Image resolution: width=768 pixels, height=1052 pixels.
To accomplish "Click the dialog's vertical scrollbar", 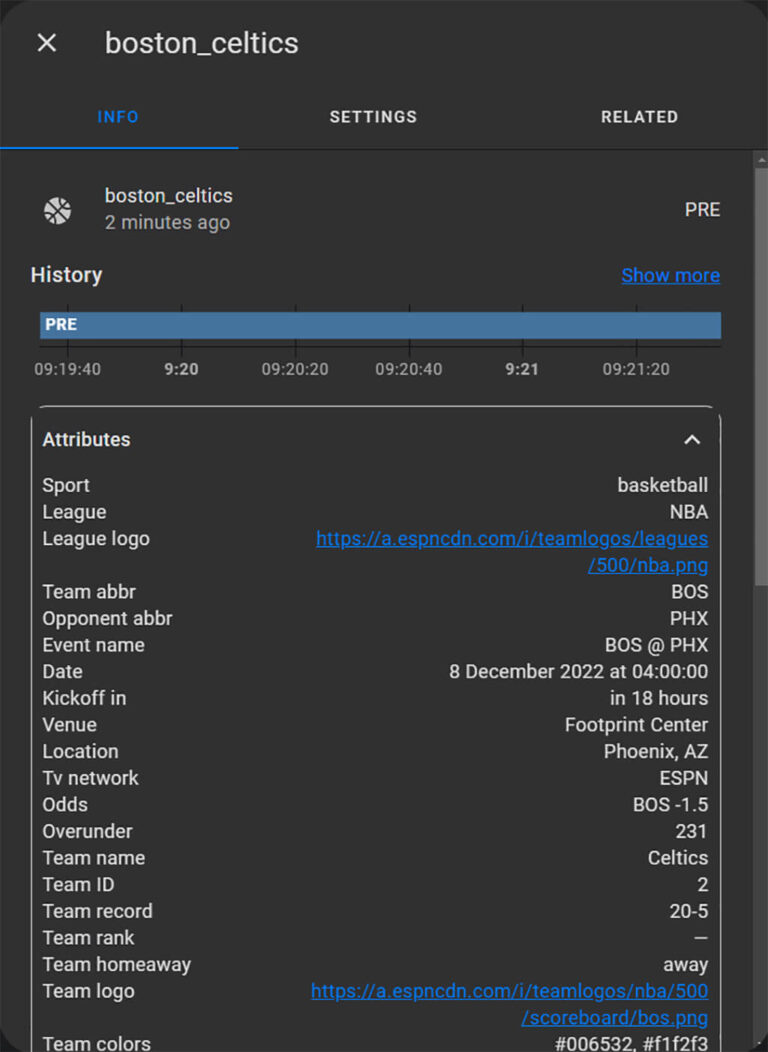I will click(x=761, y=376).
